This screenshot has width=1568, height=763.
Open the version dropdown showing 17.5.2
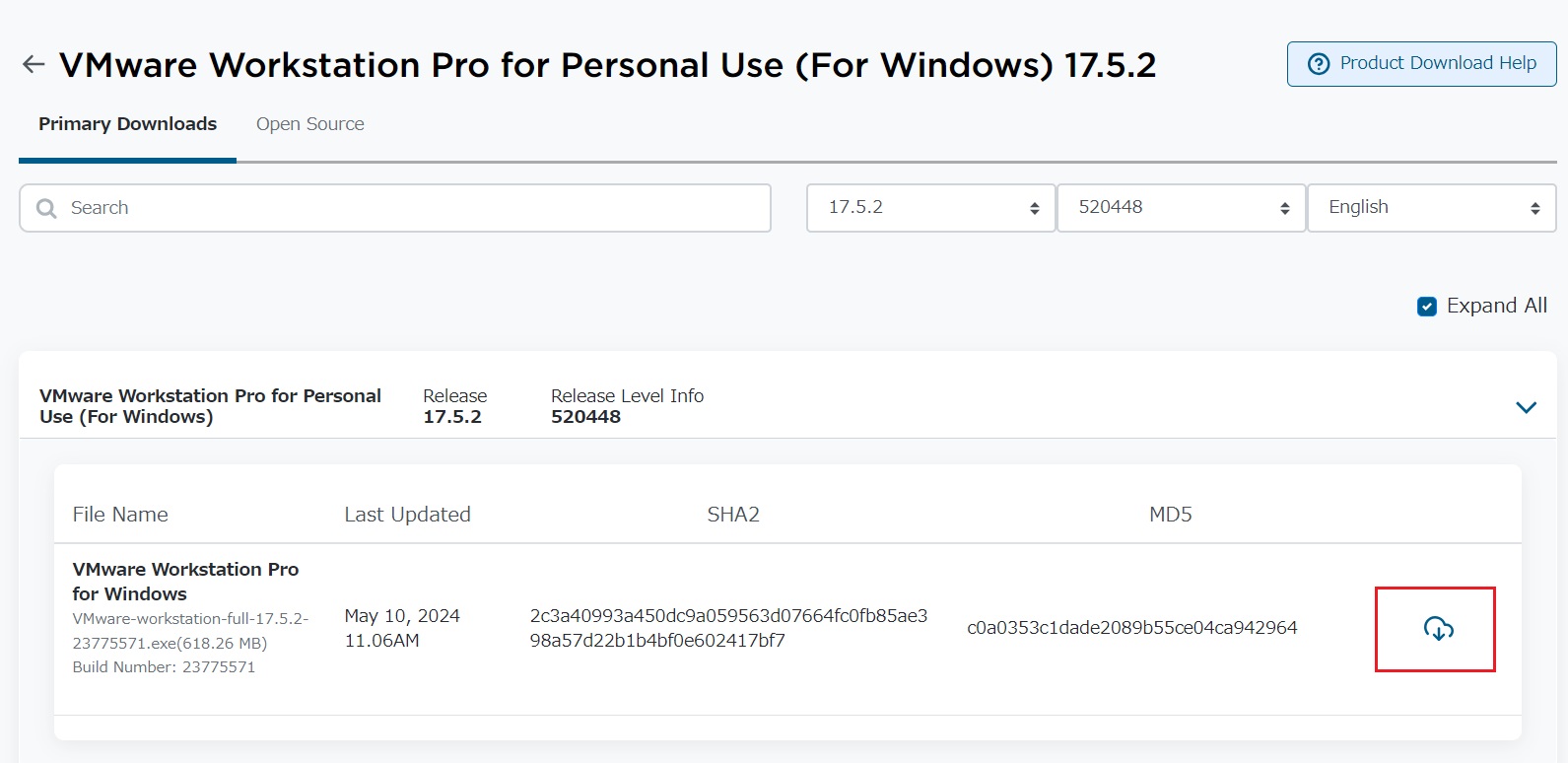pyautogui.click(x=929, y=208)
